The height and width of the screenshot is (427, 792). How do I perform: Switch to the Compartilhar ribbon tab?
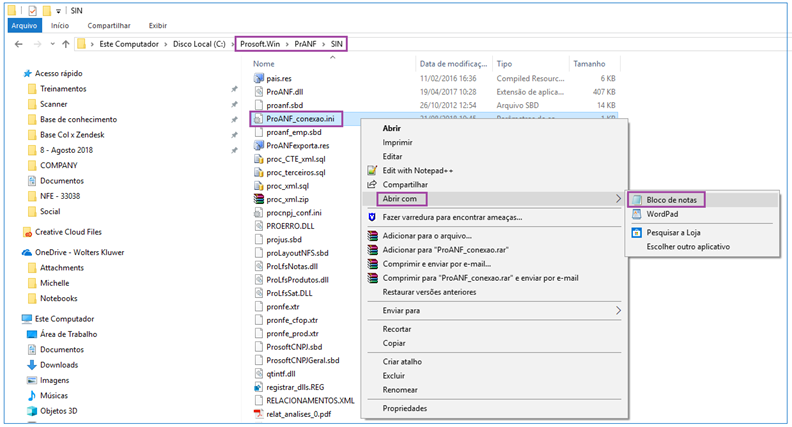coord(106,24)
